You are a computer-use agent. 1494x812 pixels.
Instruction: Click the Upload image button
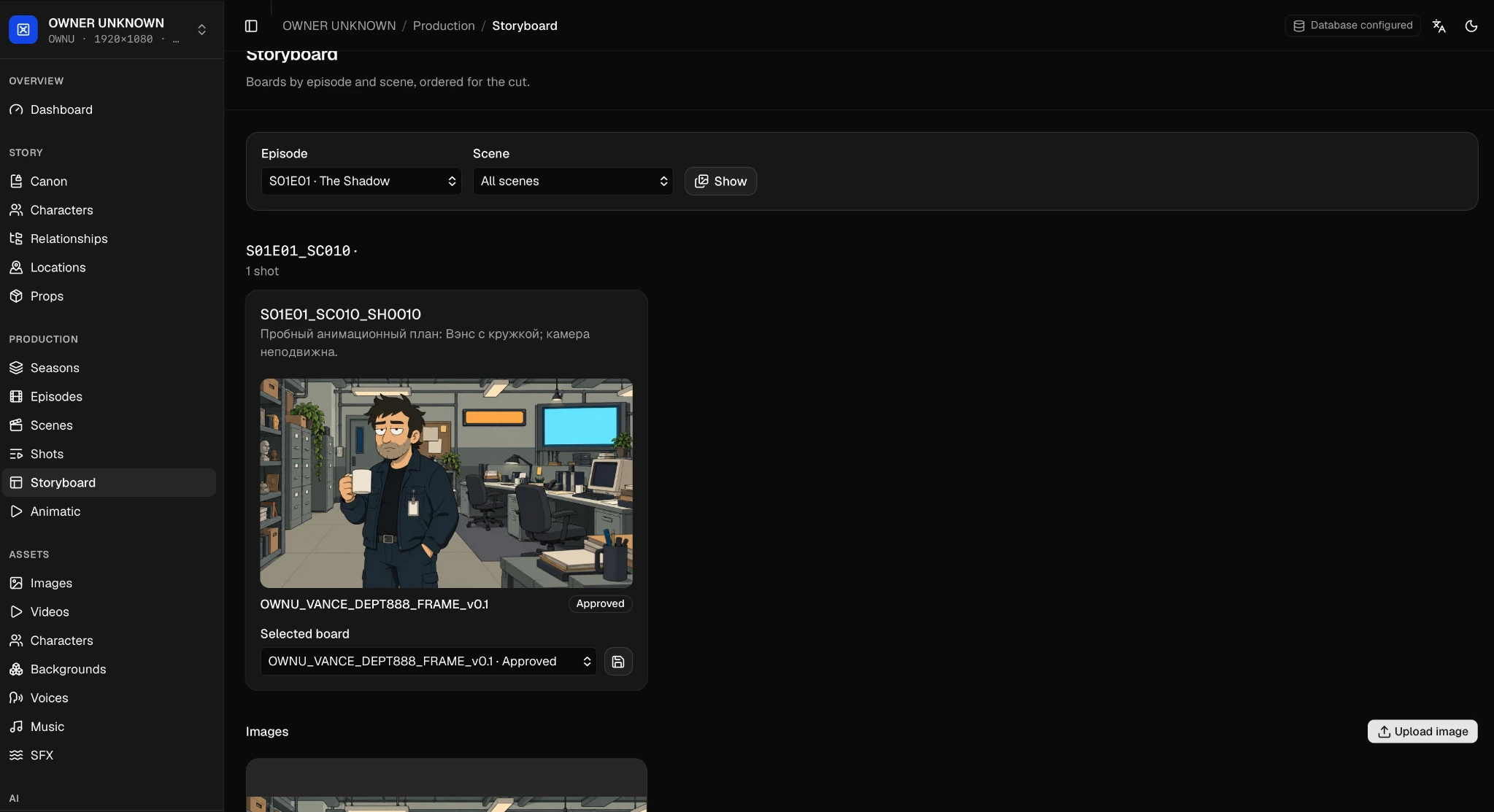click(1422, 731)
